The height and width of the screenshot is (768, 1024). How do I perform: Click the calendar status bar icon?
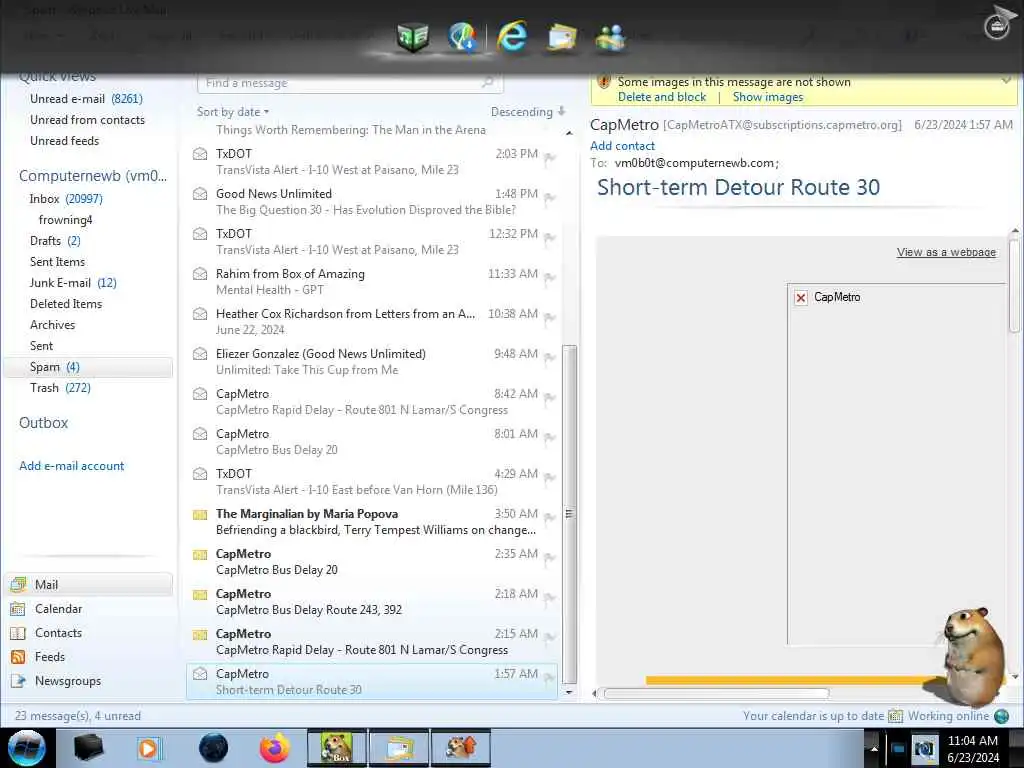coord(895,716)
